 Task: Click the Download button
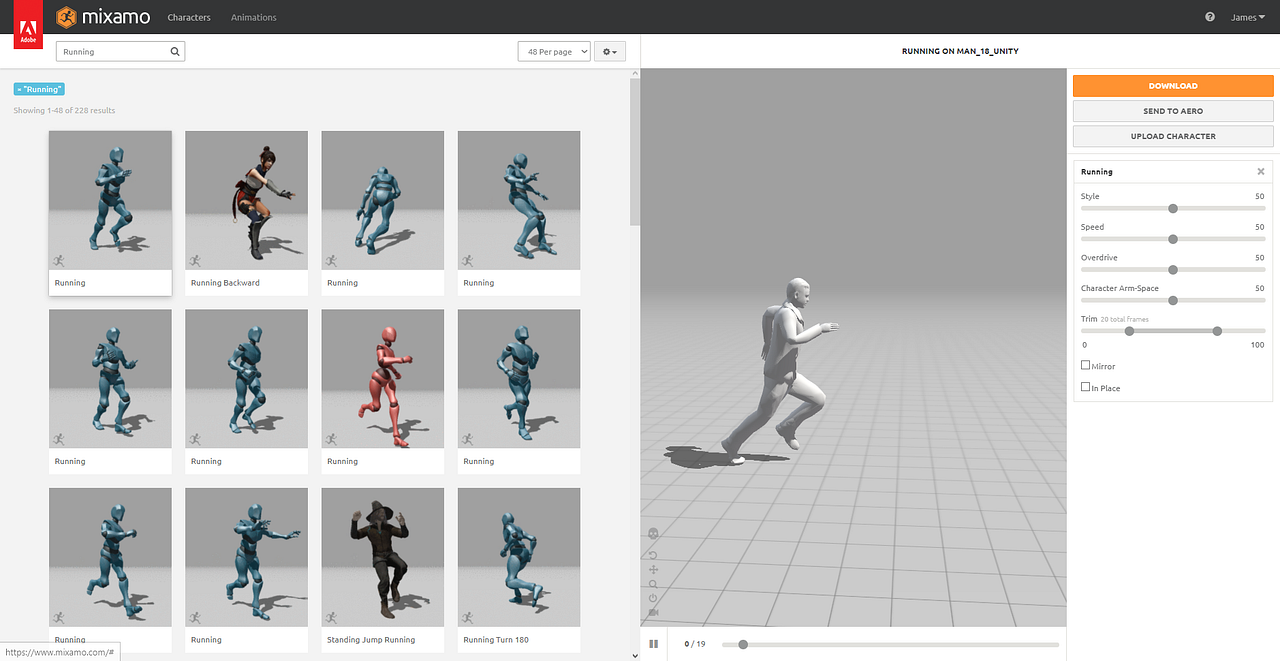click(1172, 86)
